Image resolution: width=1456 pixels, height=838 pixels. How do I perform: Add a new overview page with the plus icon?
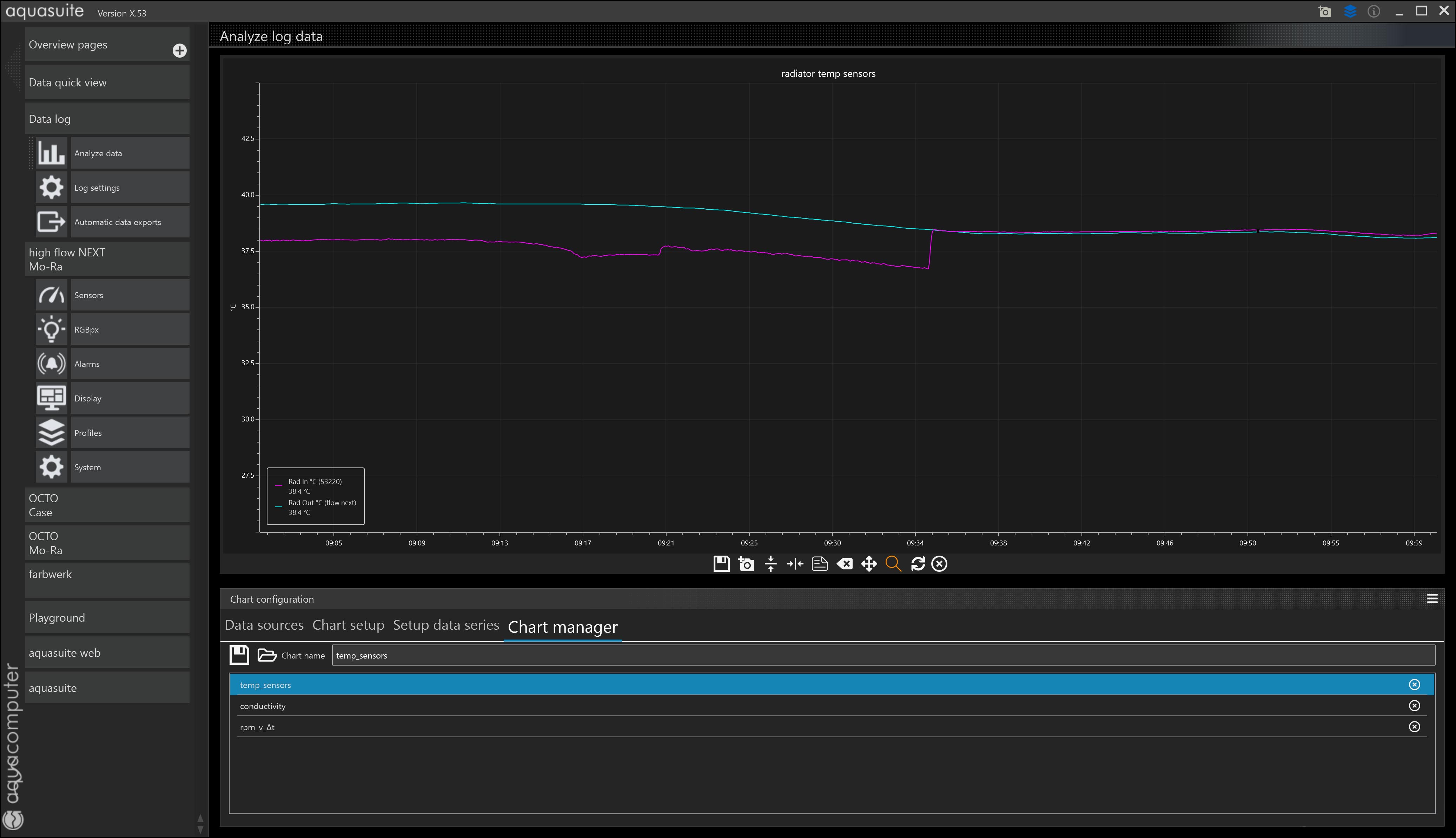pyautogui.click(x=179, y=51)
